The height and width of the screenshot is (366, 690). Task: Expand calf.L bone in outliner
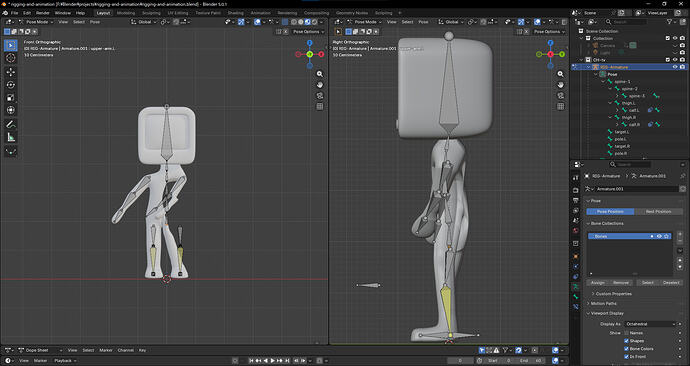[x=617, y=110]
